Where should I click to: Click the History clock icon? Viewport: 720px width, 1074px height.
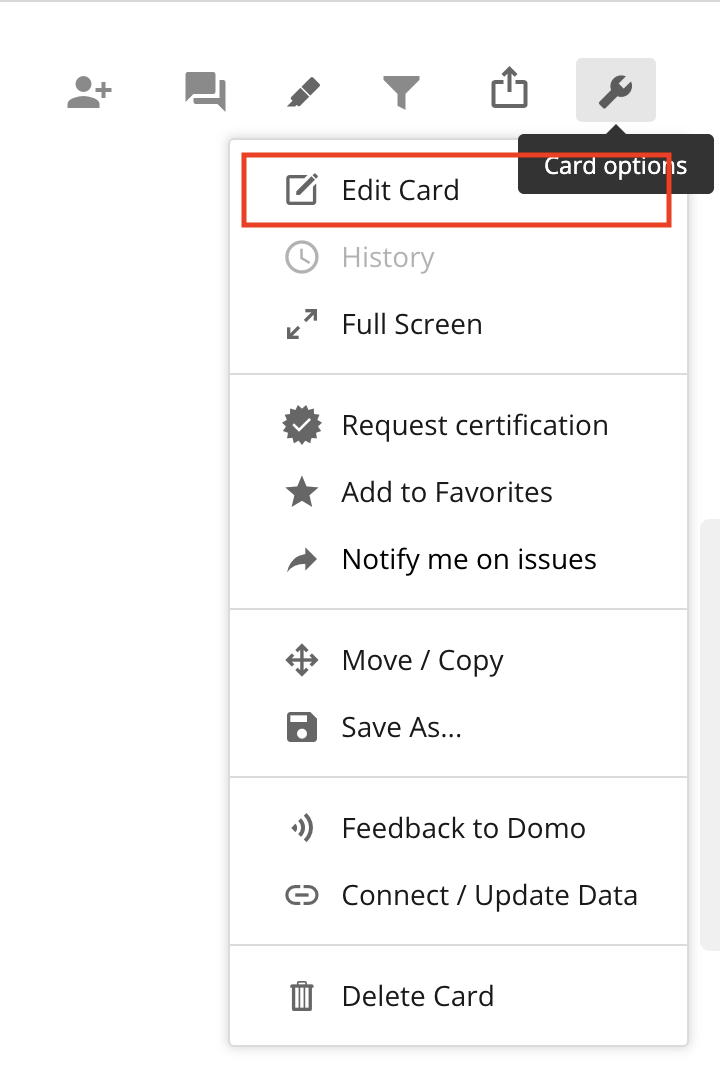[x=301, y=256]
